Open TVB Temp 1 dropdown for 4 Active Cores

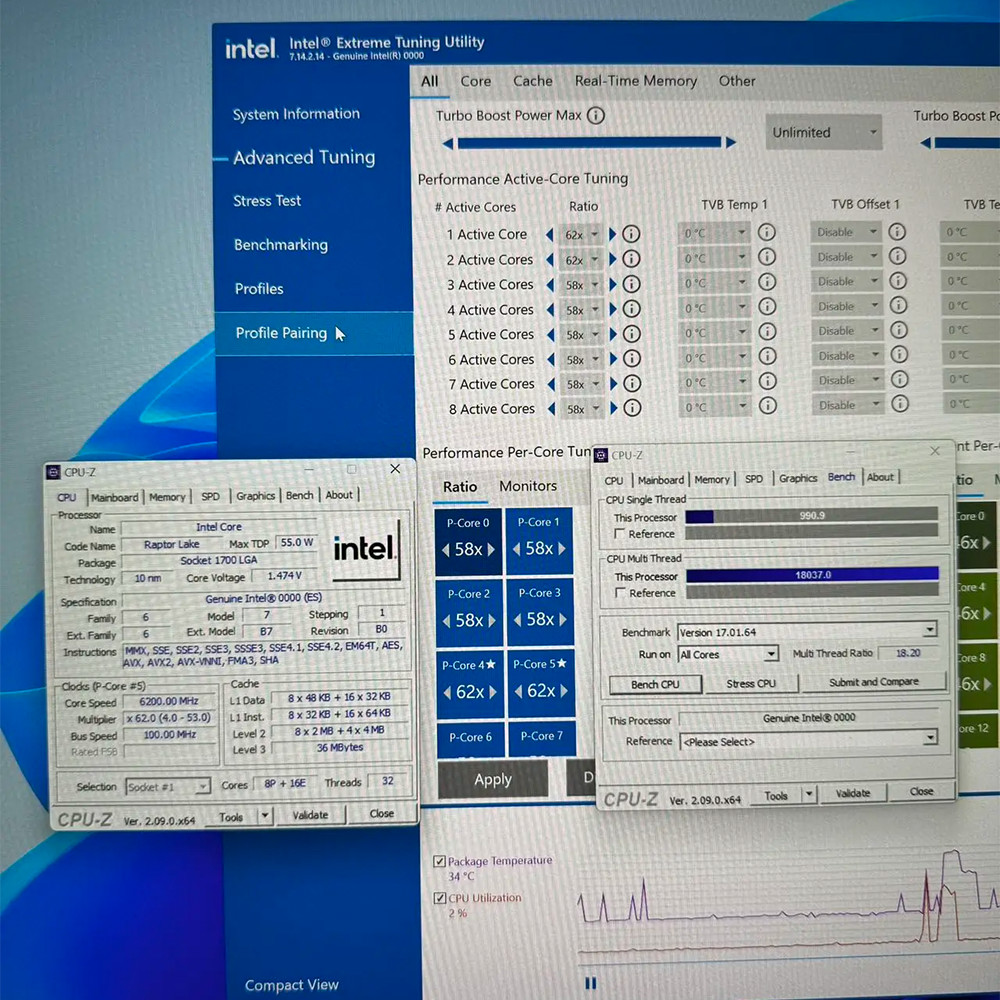pyautogui.click(x=714, y=307)
